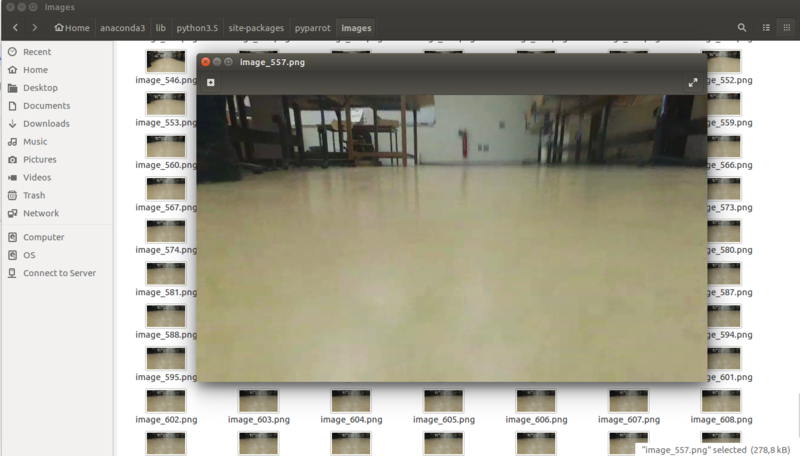This screenshot has width=800, height=456.
Task: Switch to list view layout
Action: (x=766, y=28)
